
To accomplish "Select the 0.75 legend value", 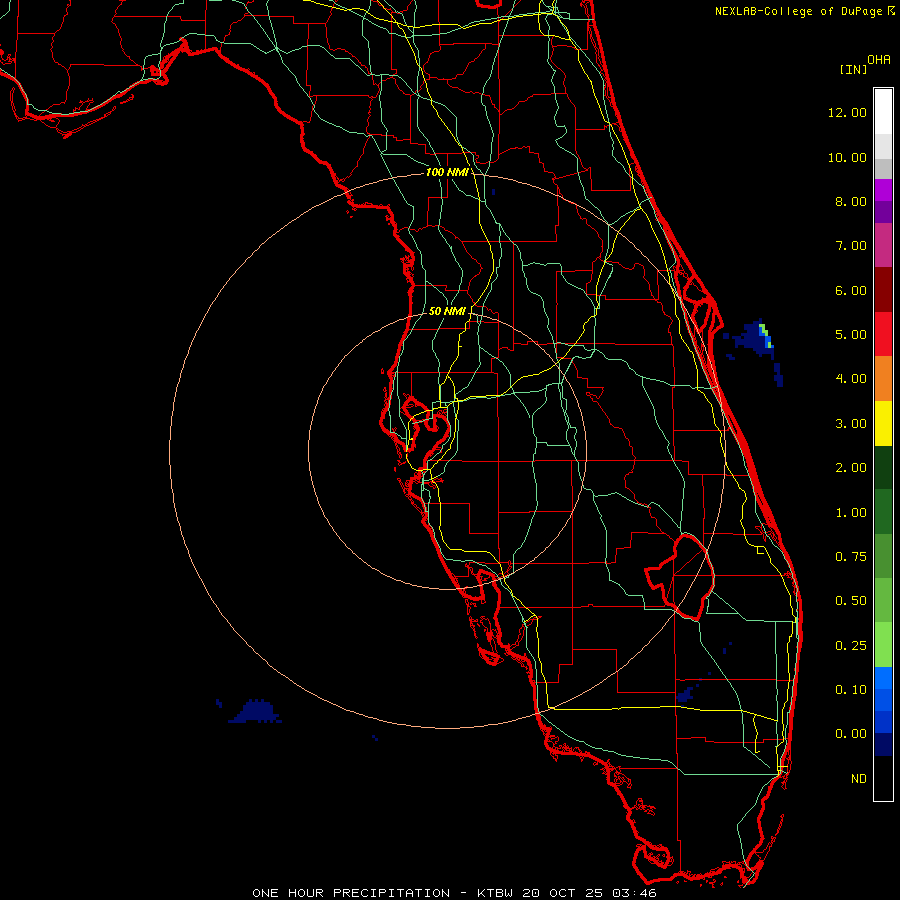I will (850, 557).
